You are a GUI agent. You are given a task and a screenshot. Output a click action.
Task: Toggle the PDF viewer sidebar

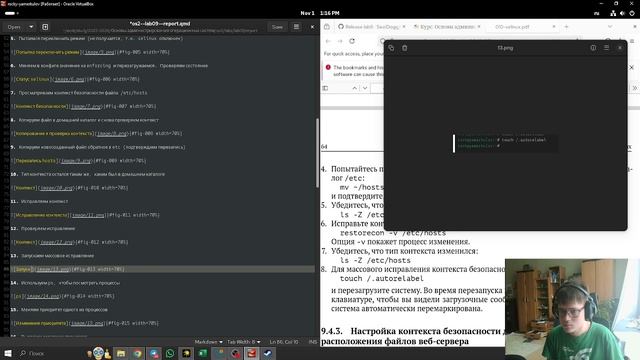click(x=325, y=88)
